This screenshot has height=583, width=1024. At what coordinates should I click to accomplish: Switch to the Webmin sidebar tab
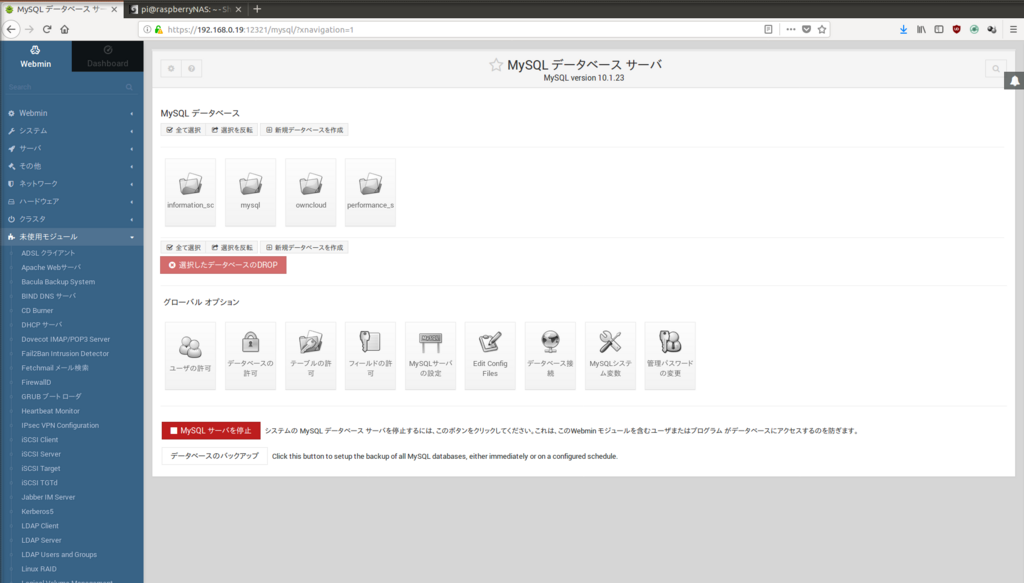click(x=35, y=56)
